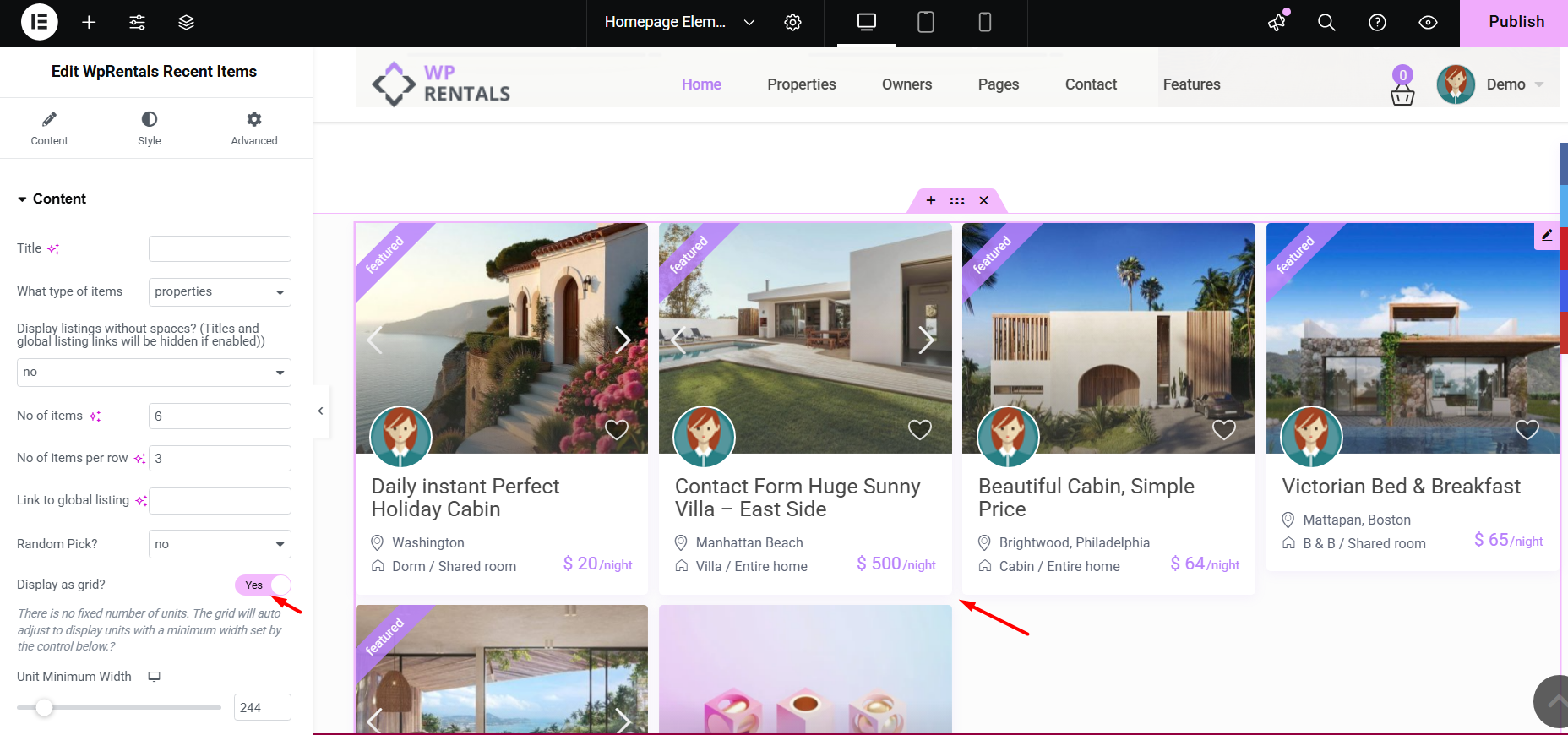This screenshot has width=1568, height=735.
Task: Click AI icon beside No of items per row
Action: [x=139, y=458]
